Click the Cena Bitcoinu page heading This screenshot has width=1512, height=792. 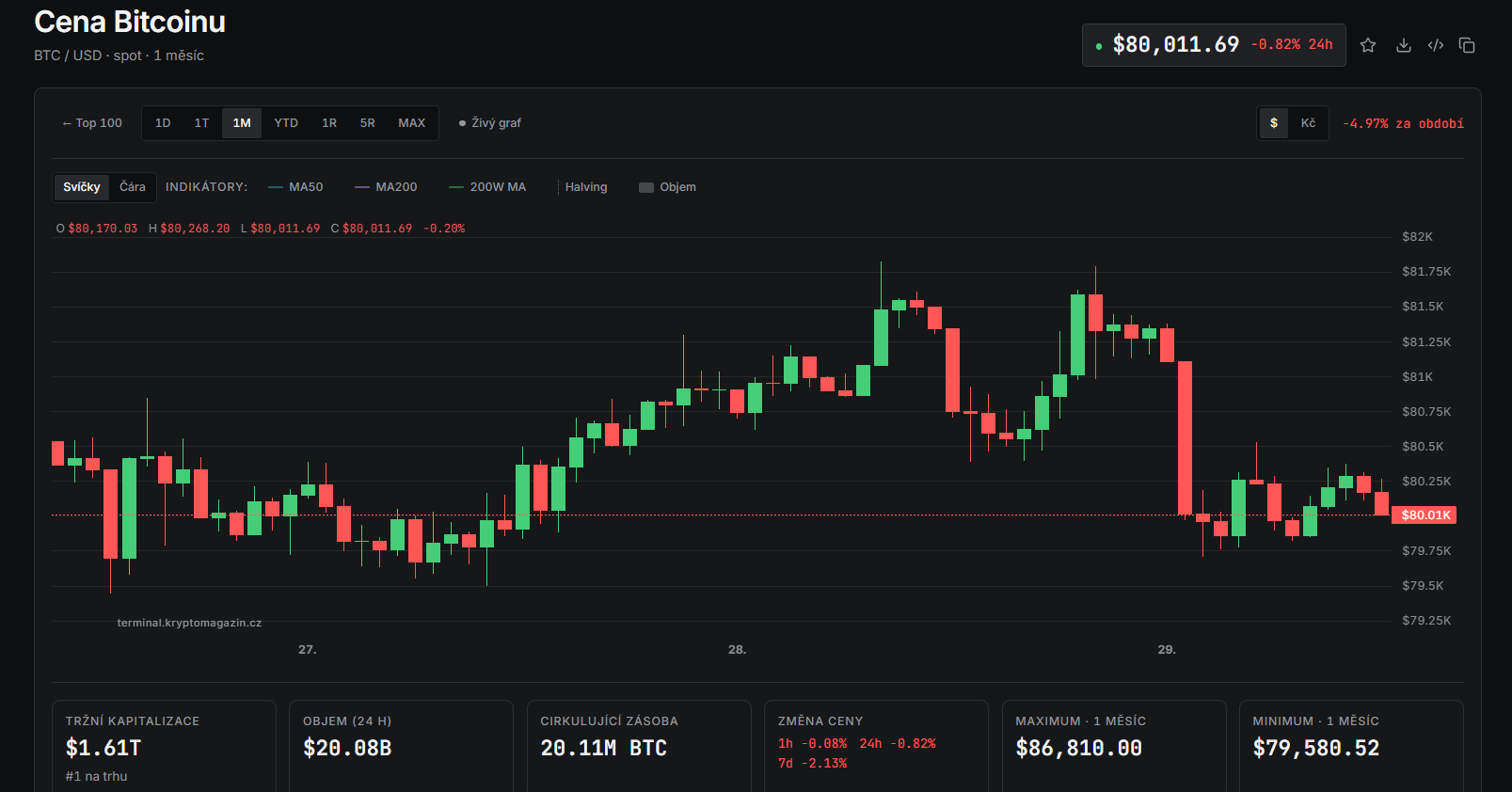[x=130, y=22]
